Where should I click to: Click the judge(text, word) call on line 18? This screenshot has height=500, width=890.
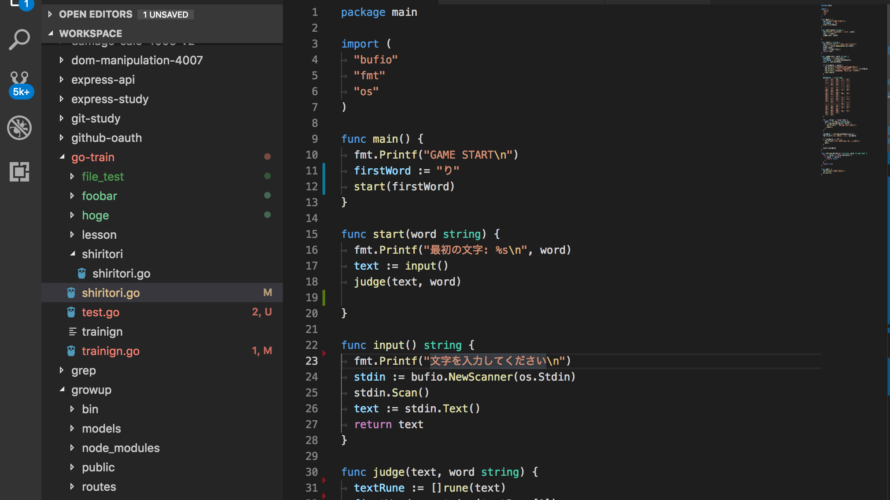pos(408,282)
